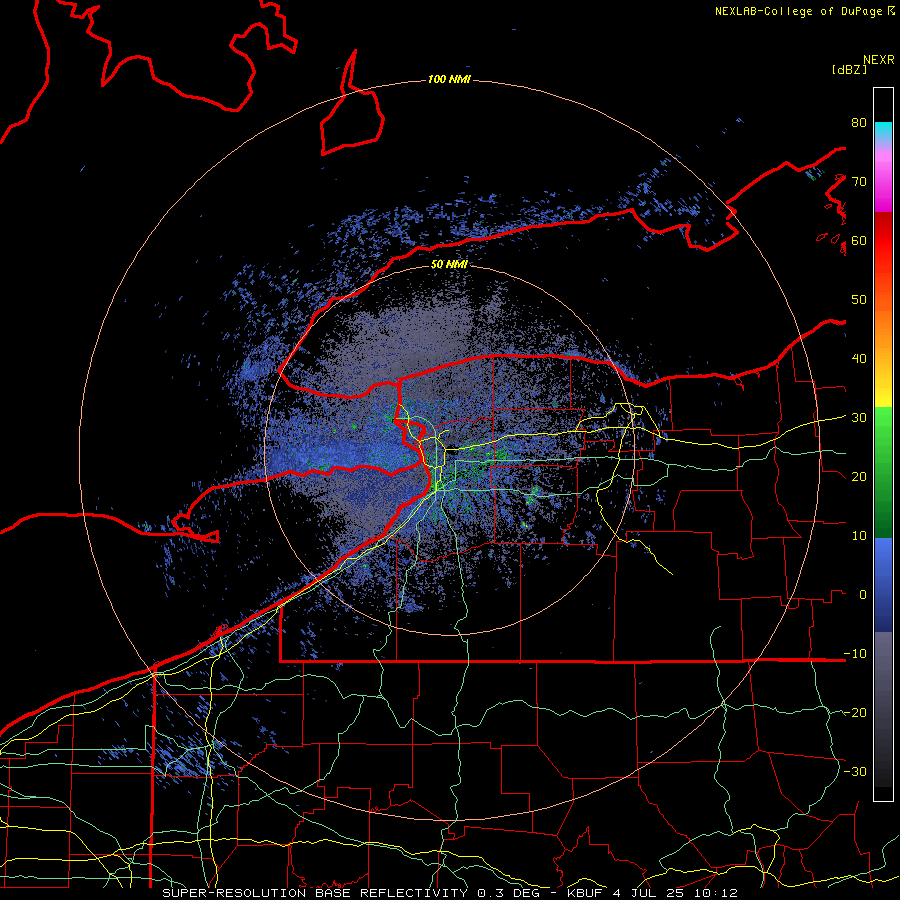This screenshot has width=900, height=900.
Task: Click the 80 value on dBZ scale
Action: point(859,123)
